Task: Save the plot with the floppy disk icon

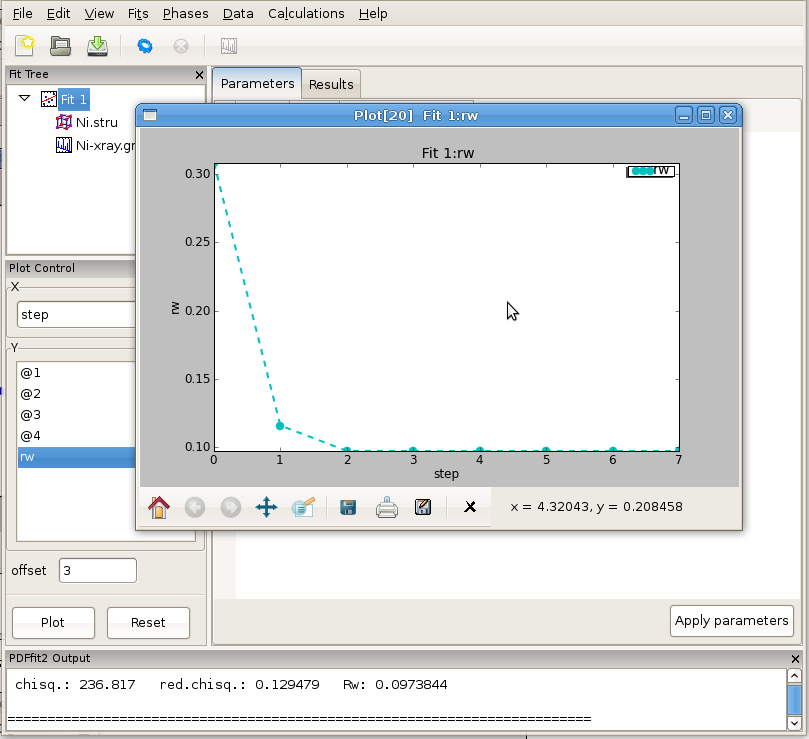Action: pyautogui.click(x=348, y=507)
